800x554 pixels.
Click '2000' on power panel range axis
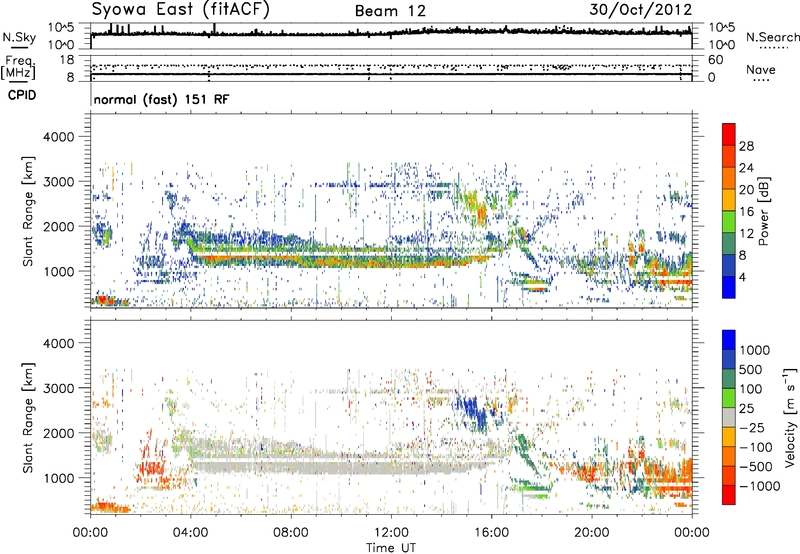click(x=58, y=226)
